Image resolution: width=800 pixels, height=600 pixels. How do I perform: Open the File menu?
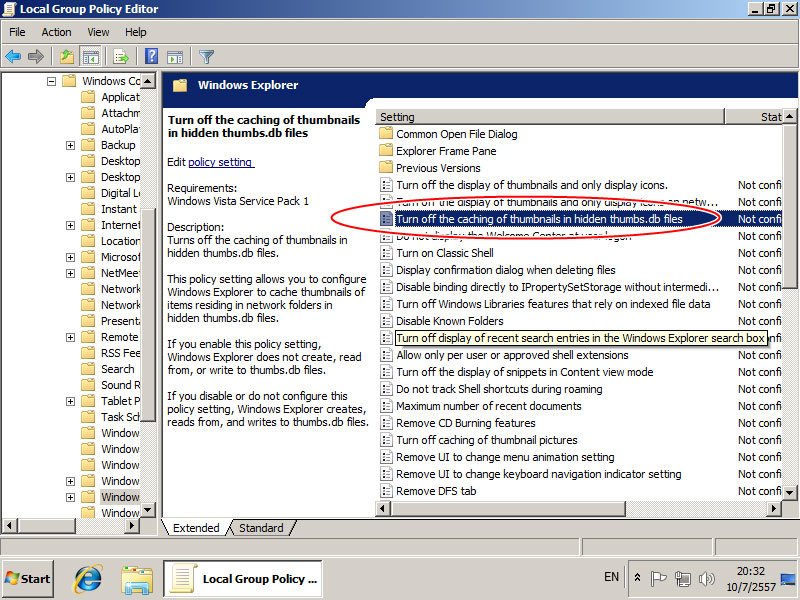pos(17,32)
